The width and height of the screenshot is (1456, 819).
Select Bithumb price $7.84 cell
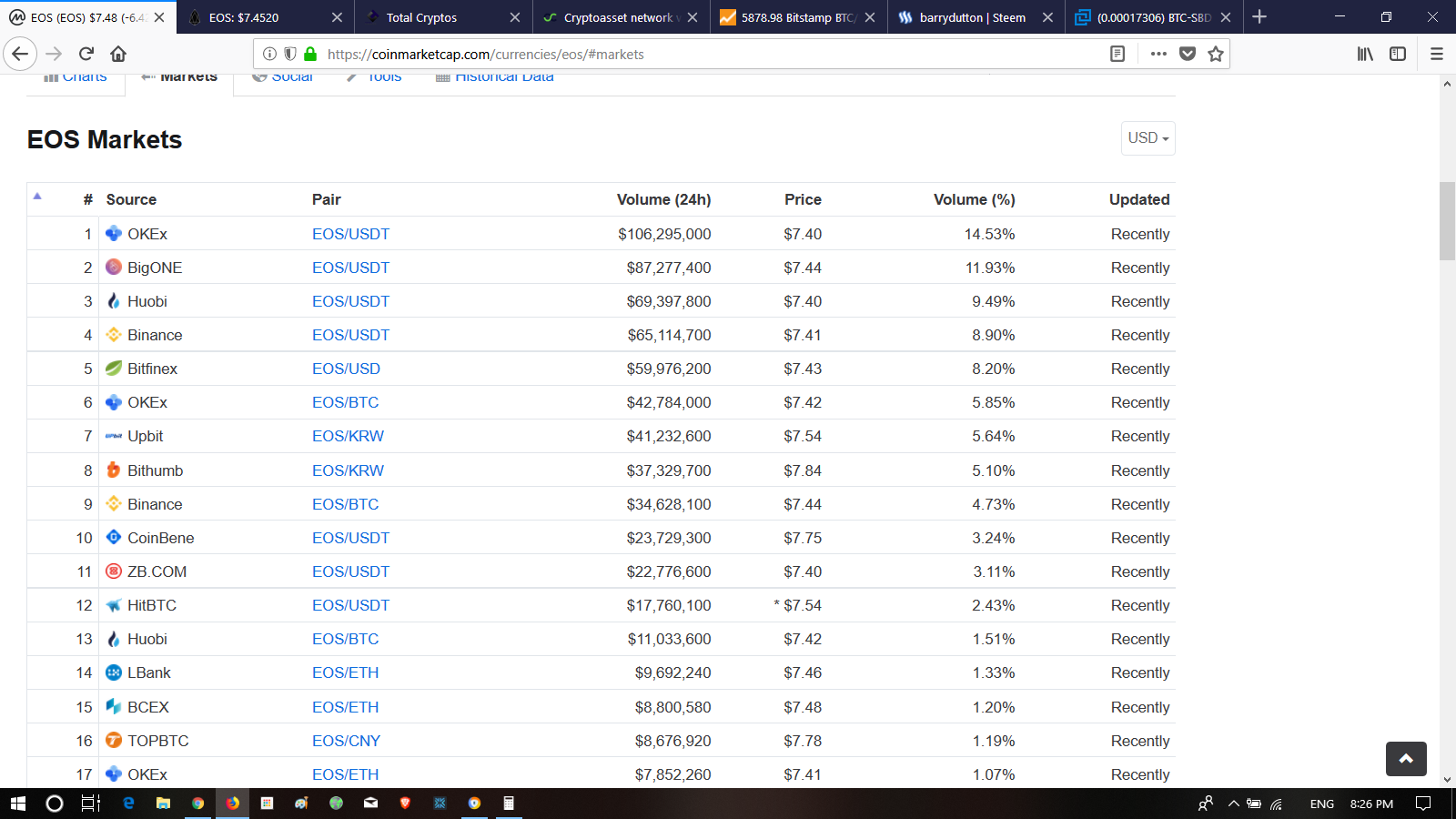click(x=803, y=470)
